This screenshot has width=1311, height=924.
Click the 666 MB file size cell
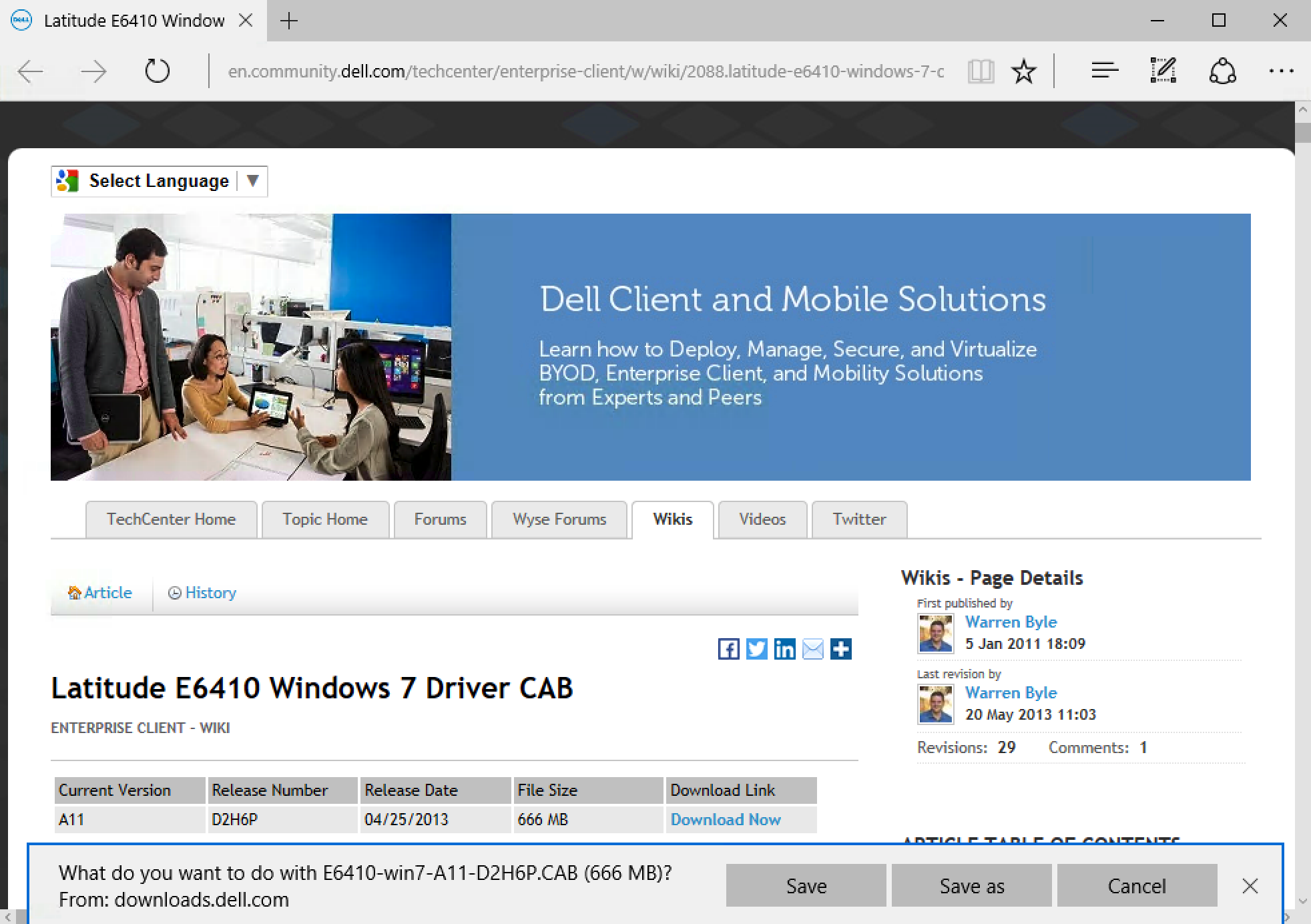pyautogui.click(x=588, y=820)
